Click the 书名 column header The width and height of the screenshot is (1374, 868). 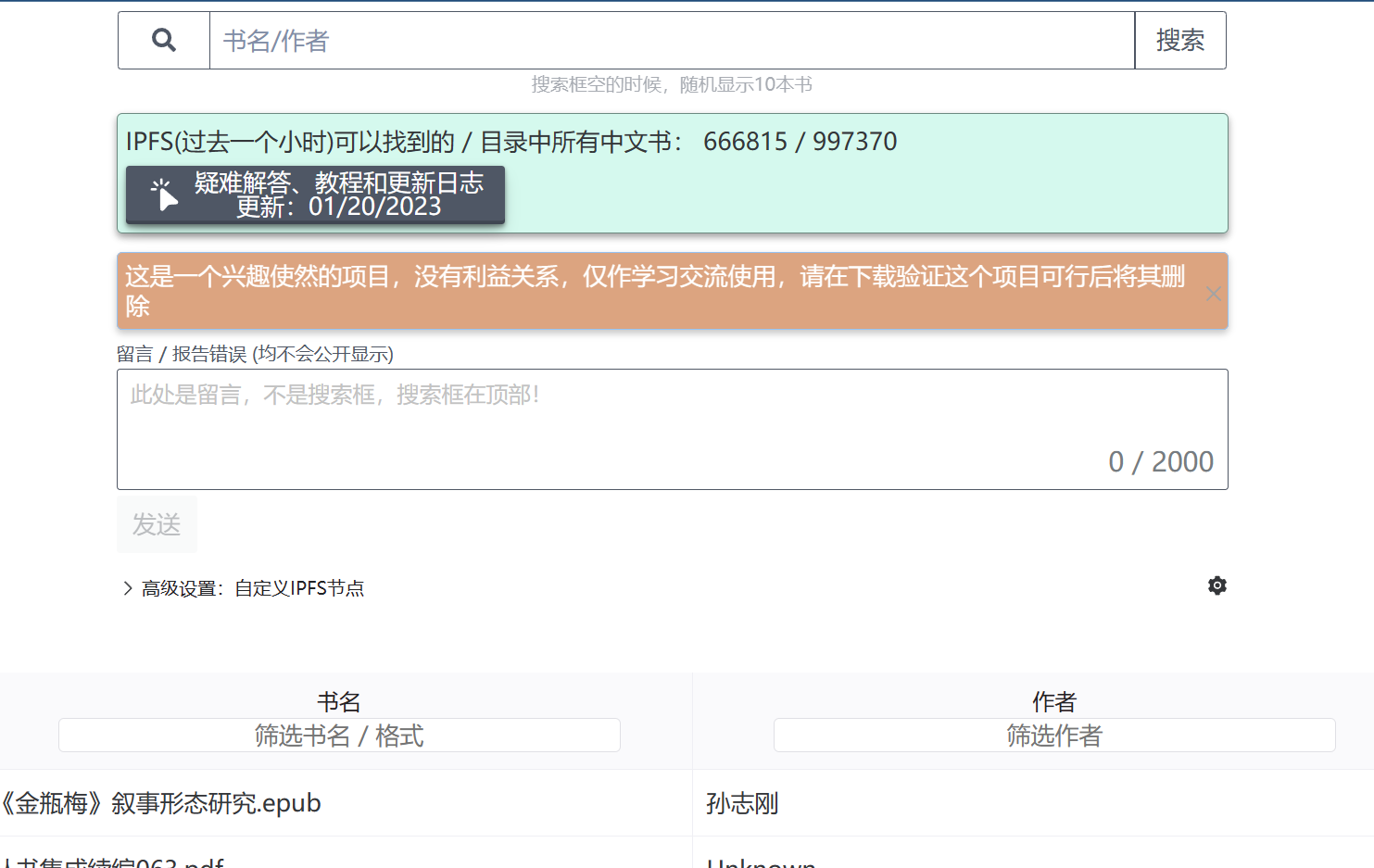pyautogui.click(x=339, y=701)
